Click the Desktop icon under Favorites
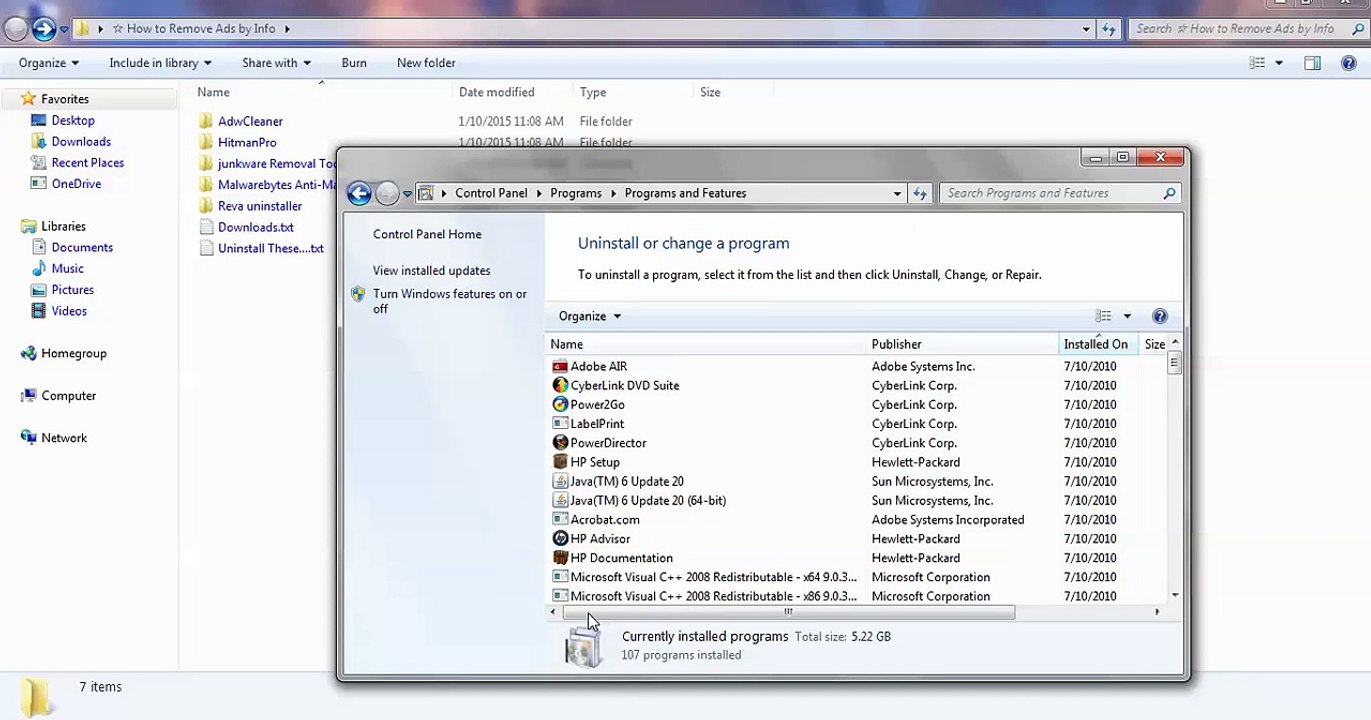The image size is (1371, 720). tap(39, 120)
